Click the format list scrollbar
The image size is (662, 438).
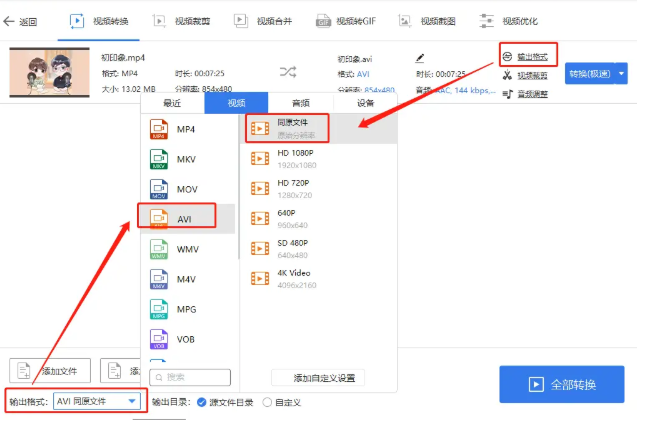point(239,188)
